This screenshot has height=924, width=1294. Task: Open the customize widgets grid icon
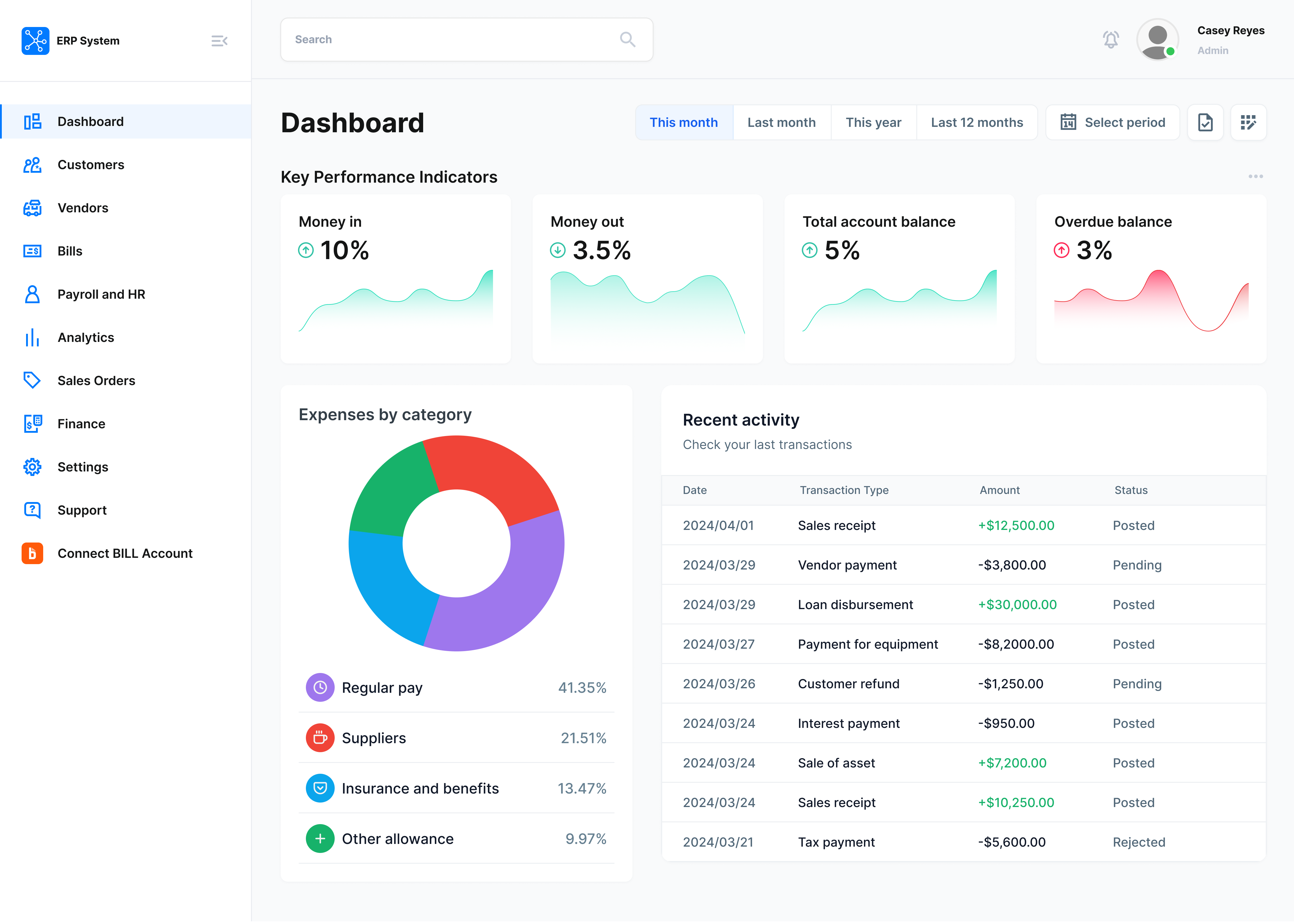(1248, 122)
